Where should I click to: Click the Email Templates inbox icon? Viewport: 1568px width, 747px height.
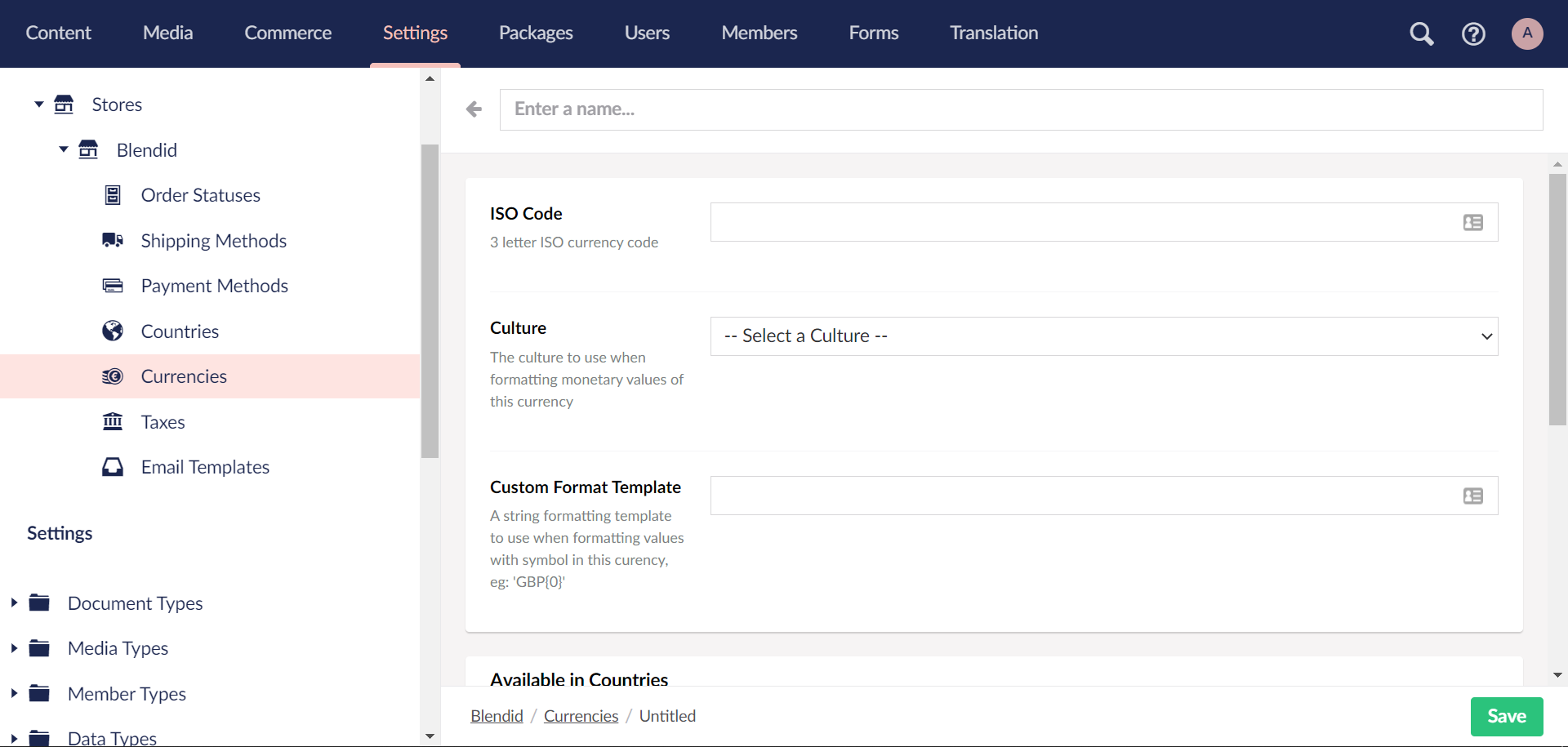coord(113,467)
